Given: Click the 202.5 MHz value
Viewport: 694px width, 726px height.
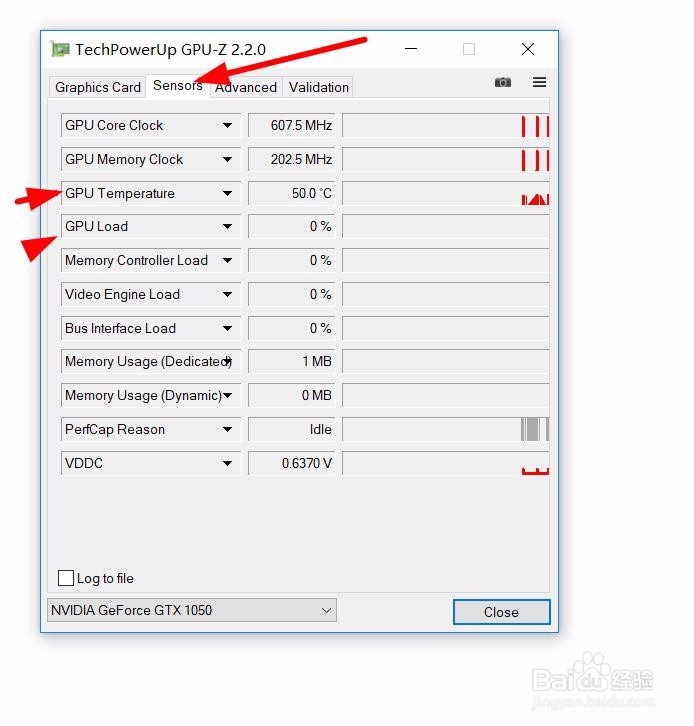Looking at the screenshot, I should point(291,159).
